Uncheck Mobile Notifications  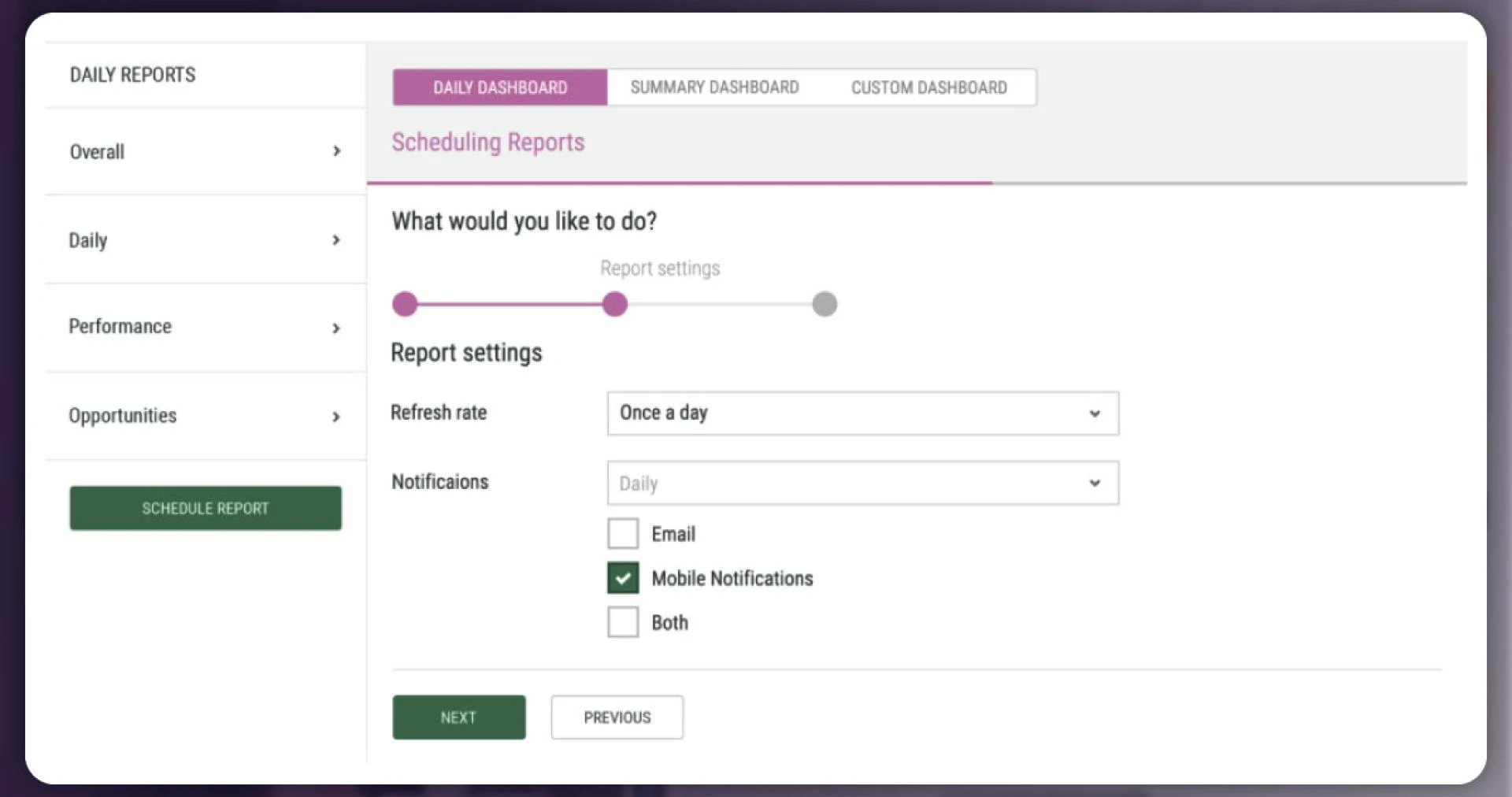click(622, 577)
